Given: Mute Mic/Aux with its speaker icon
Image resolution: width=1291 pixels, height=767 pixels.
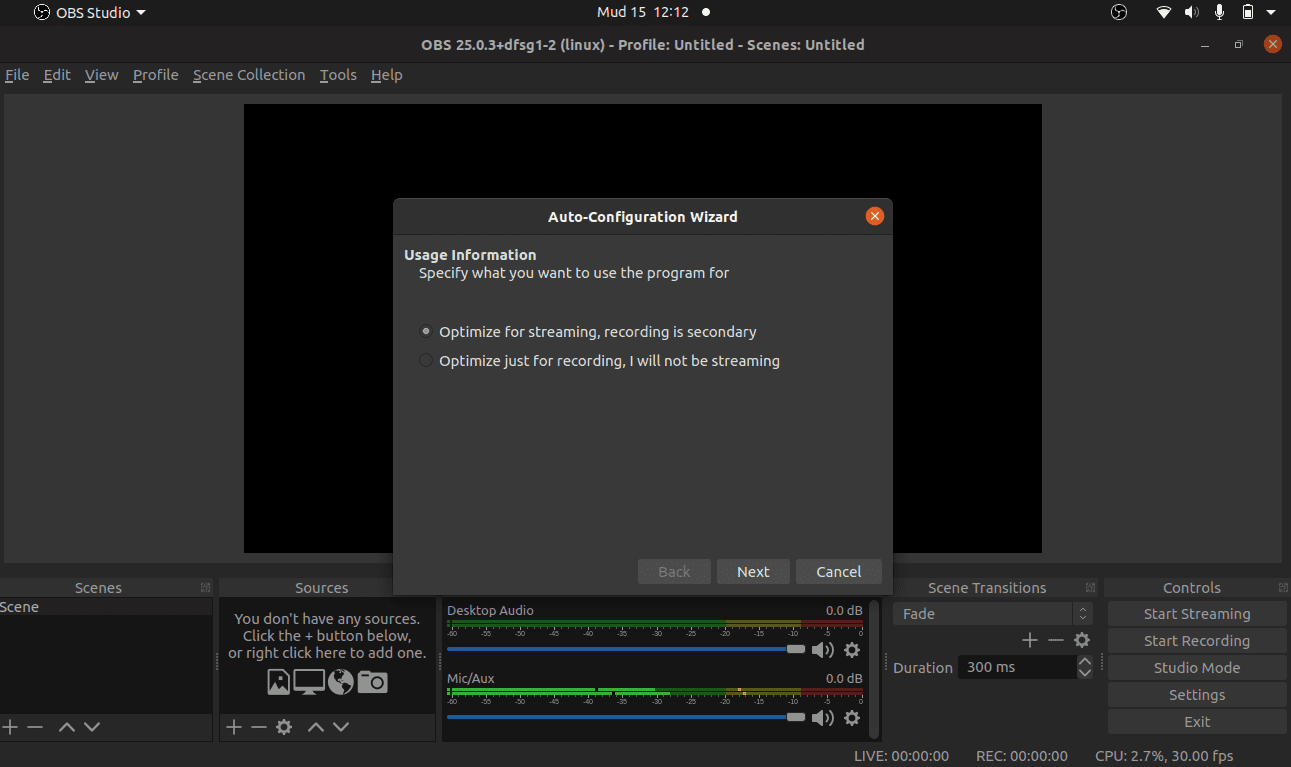Looking at the screenshot, I should [x=823, y=718].
